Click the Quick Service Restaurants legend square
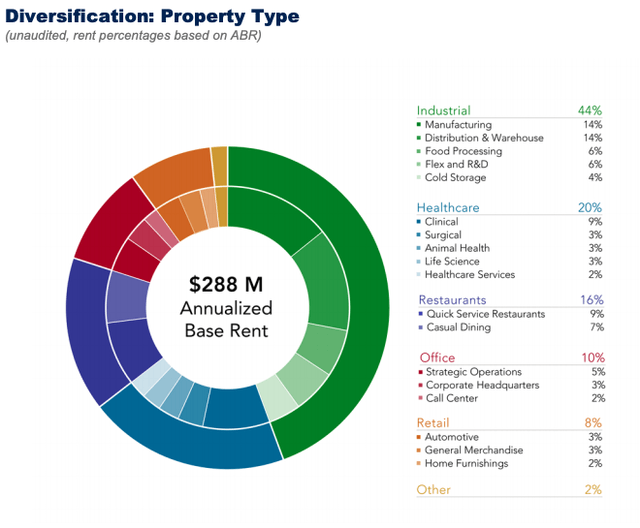The image size is (640, 528). pyautogui.click(x=421, y=314)
